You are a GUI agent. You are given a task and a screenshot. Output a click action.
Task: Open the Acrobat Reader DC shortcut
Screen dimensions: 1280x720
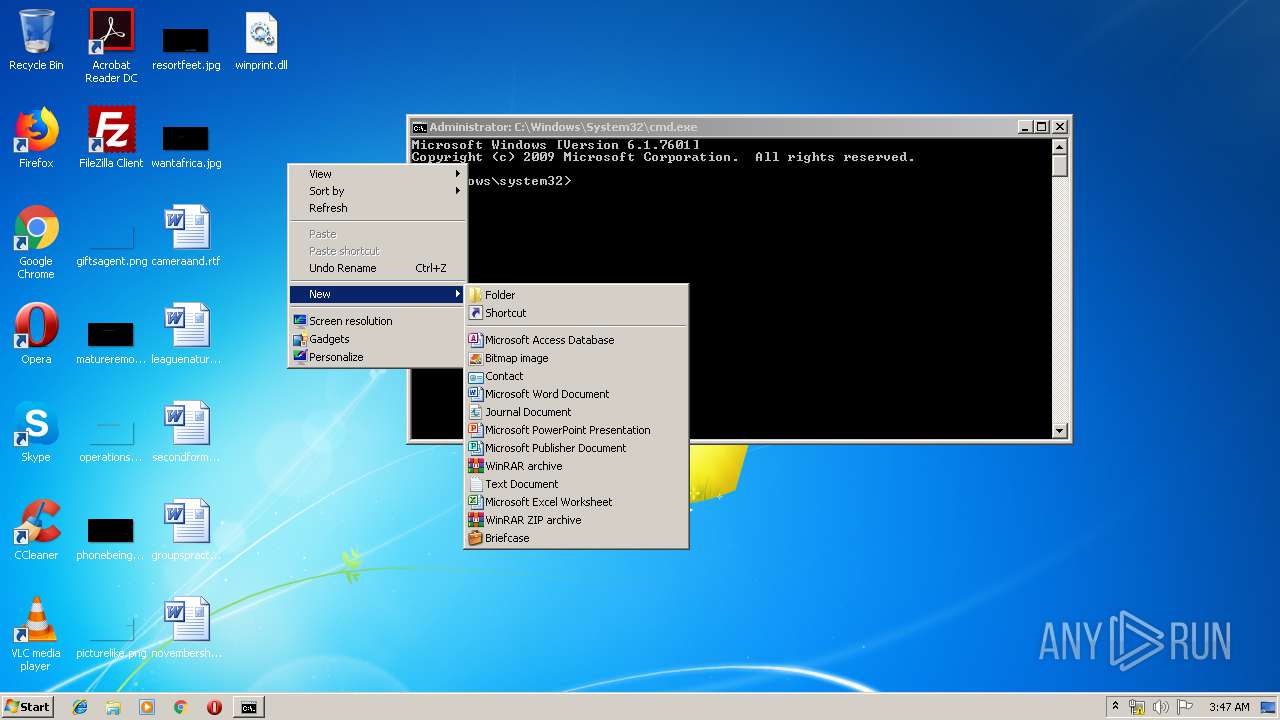[111, 46]
